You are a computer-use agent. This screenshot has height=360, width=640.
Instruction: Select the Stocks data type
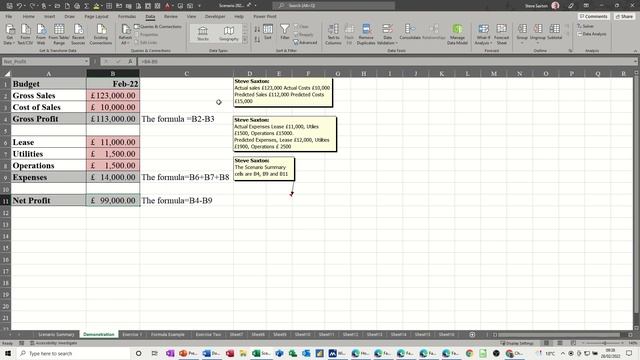203,34
